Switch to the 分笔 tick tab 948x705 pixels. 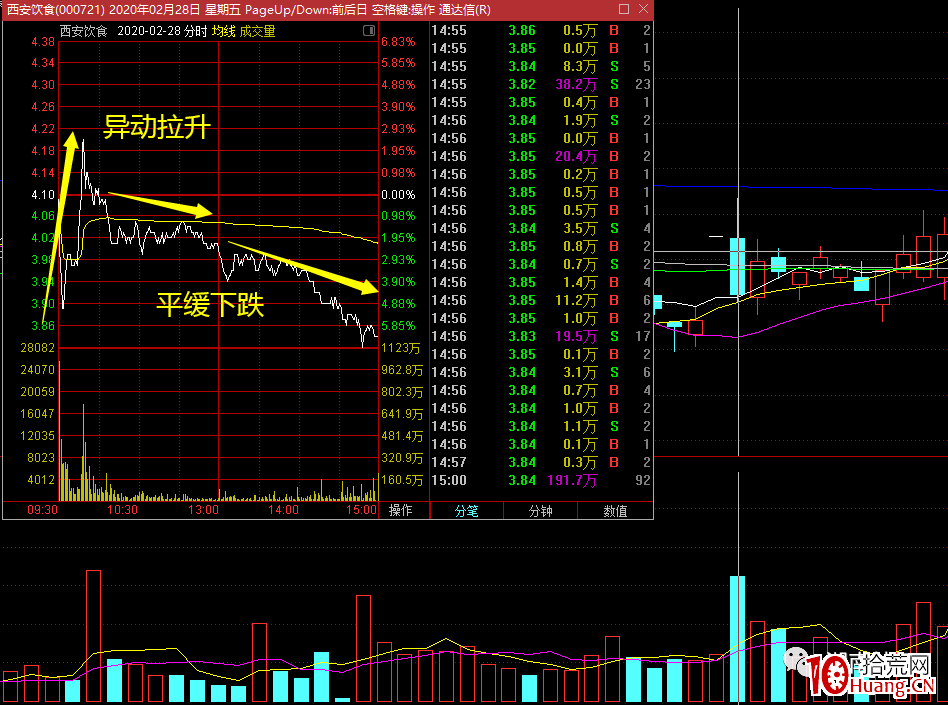pyautogui.click(x=467, y=510)
